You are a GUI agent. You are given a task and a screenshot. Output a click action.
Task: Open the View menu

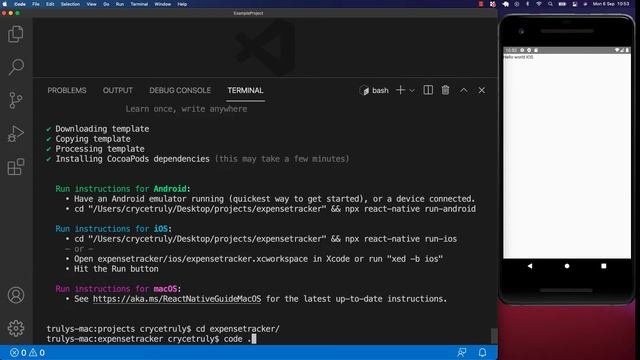(x=91, y=4)
